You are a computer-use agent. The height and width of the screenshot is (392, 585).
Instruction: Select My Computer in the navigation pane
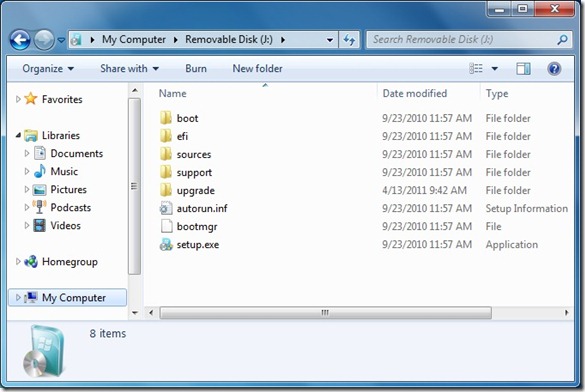(x=74, y=298)
